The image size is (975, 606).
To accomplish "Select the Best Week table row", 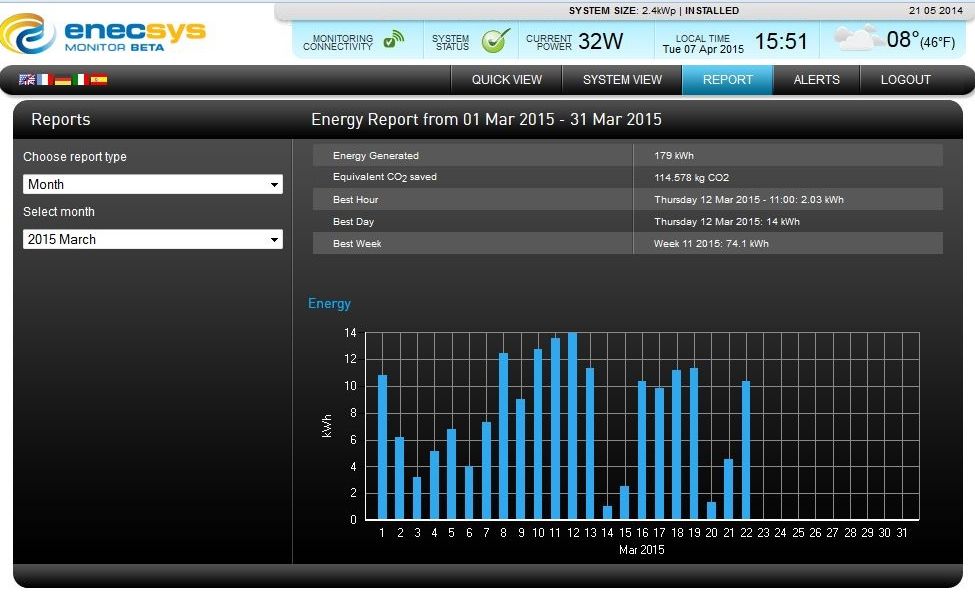I will tap(627, 243).
